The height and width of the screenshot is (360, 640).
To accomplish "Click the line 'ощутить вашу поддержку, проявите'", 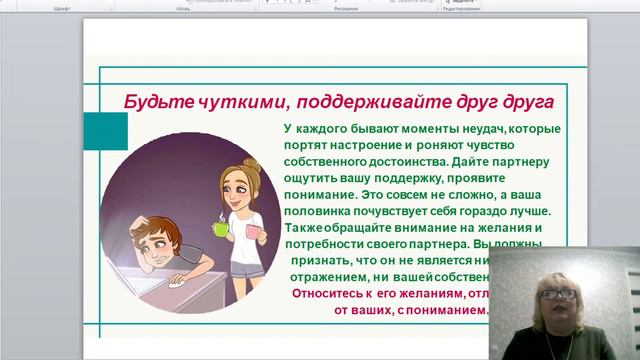I will coord(394,178).
